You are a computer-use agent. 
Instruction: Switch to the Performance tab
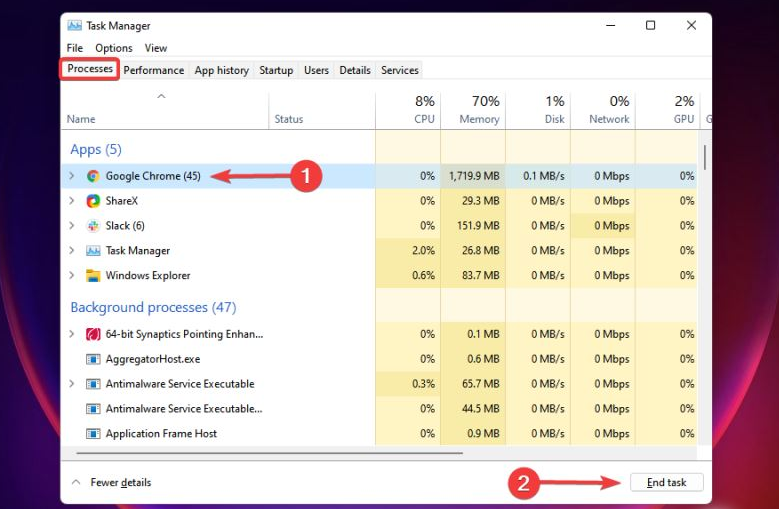[x=154, y=71]
